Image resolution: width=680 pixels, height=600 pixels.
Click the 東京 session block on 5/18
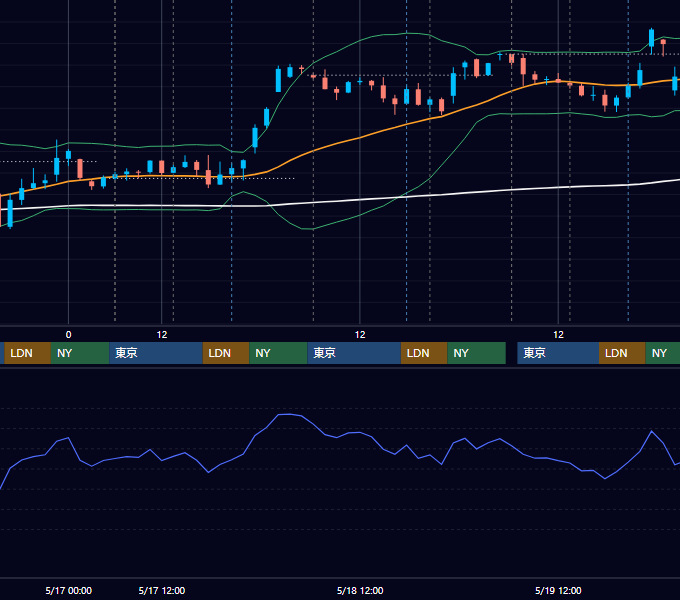click(x=354, y=353)
